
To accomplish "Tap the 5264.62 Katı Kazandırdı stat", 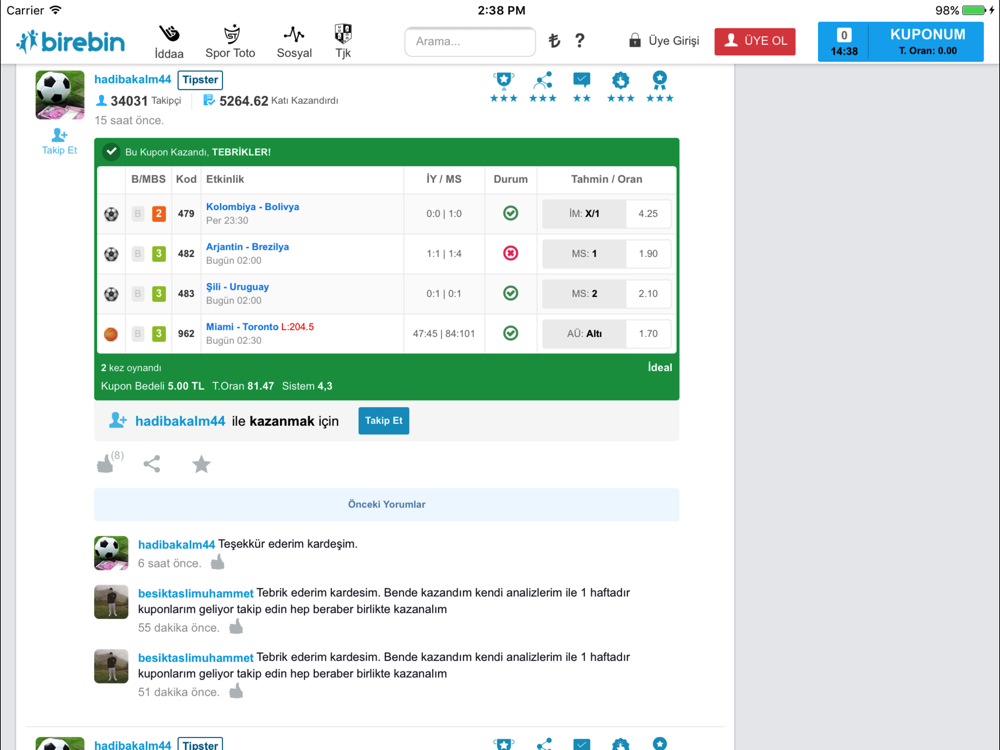I will point(270,101).
